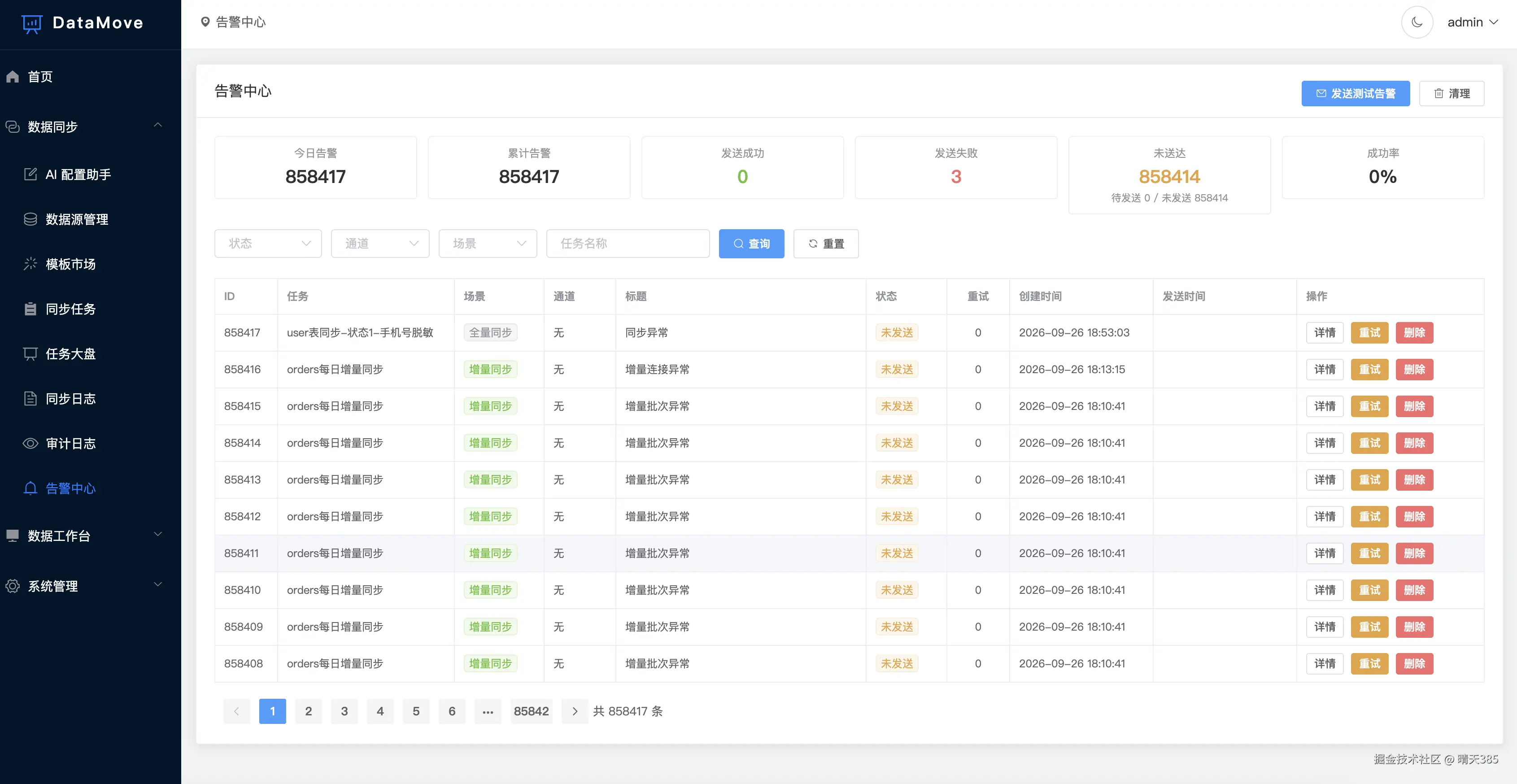Open the 审计日志 menu item
This screenshot has height=784, width=1517.
point(90,443)
